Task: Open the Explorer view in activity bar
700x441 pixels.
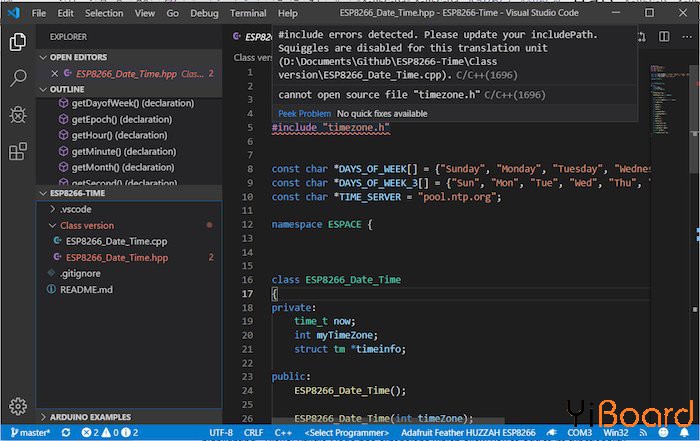Action: pyautogui.click(x=17, y=42)
